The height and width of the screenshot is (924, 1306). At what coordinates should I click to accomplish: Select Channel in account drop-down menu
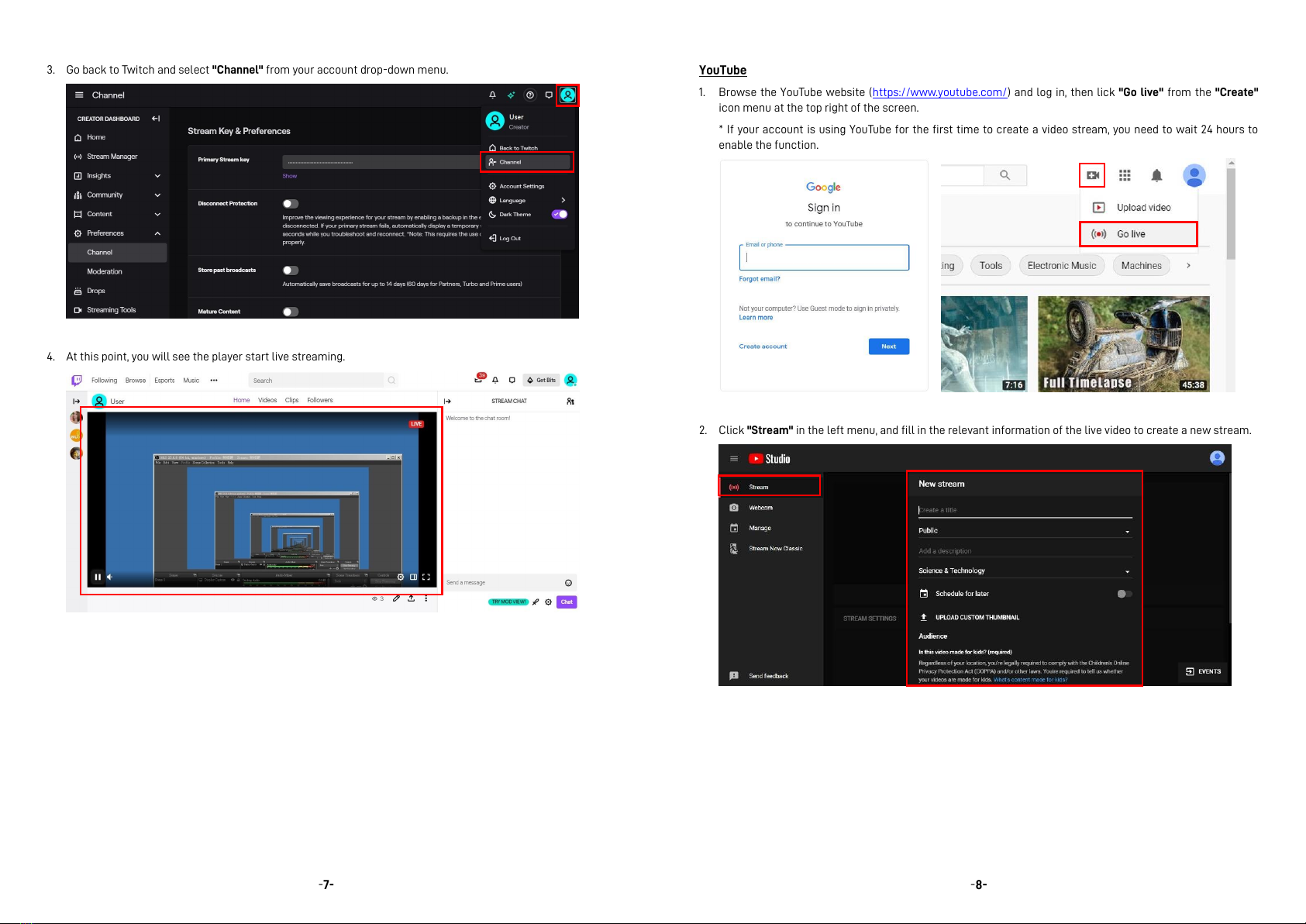pyautogui.click(x=528, y=162)
